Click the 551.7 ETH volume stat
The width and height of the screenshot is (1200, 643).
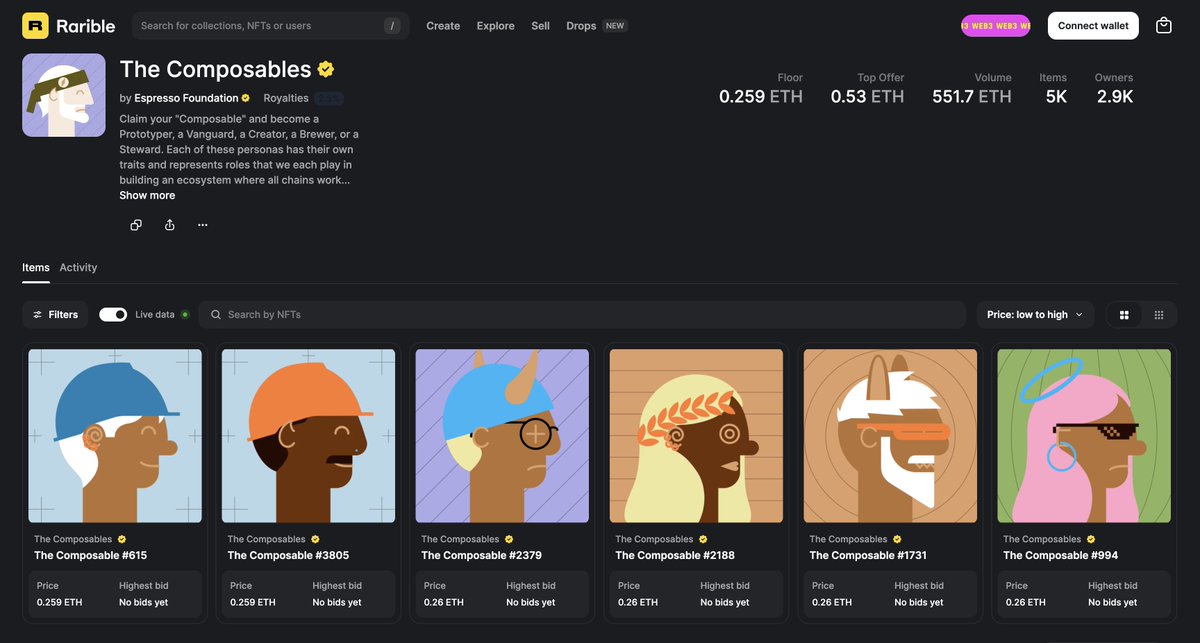pos(972,97)
